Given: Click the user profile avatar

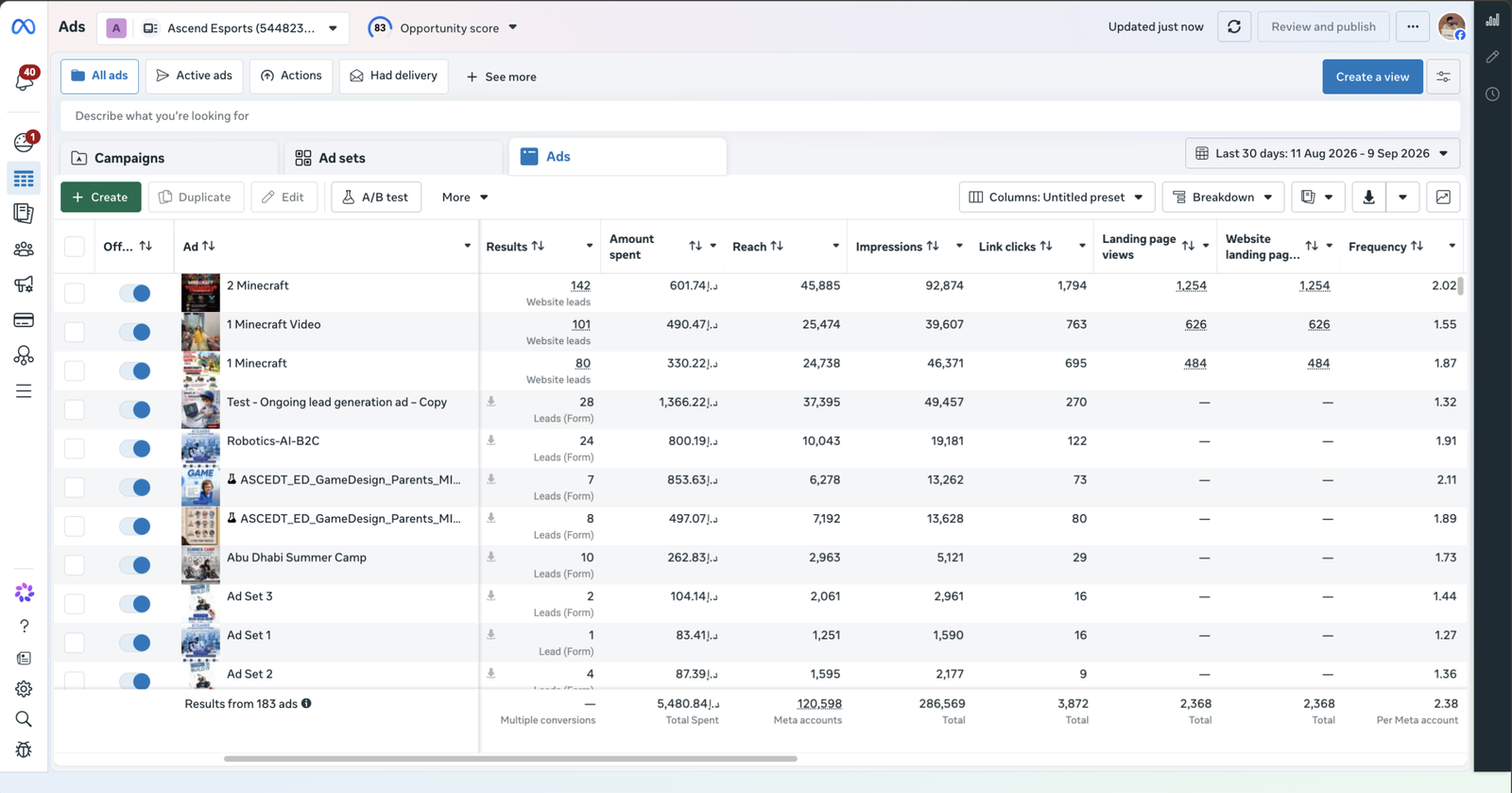Looking at the screenshot, I should [1452, 26].
